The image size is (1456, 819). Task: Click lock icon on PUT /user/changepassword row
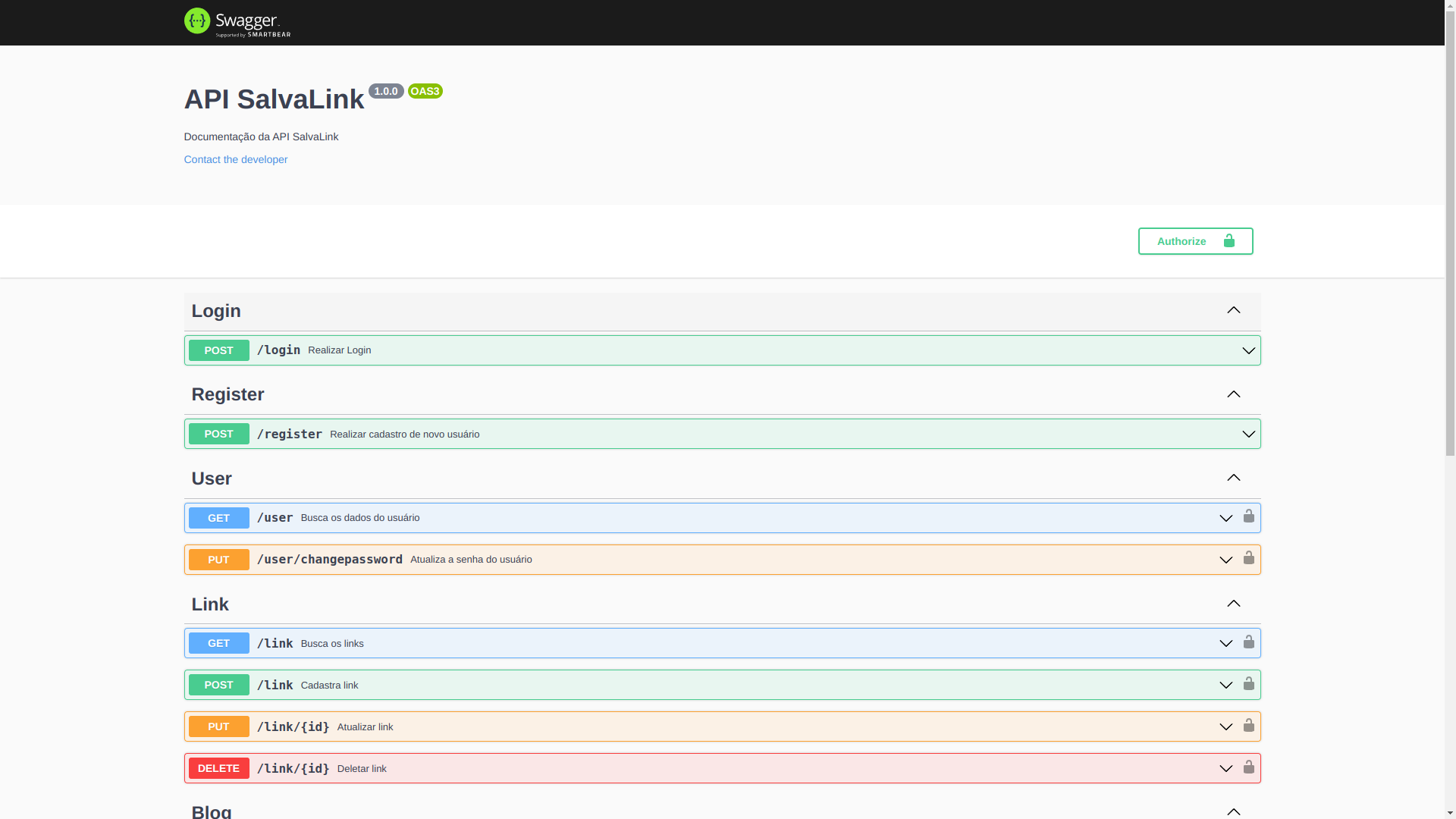(1248, 558)
